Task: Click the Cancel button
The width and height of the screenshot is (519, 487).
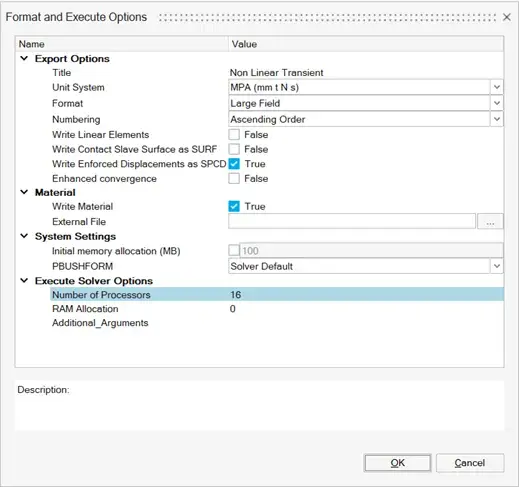Action: tap(470, 463)
